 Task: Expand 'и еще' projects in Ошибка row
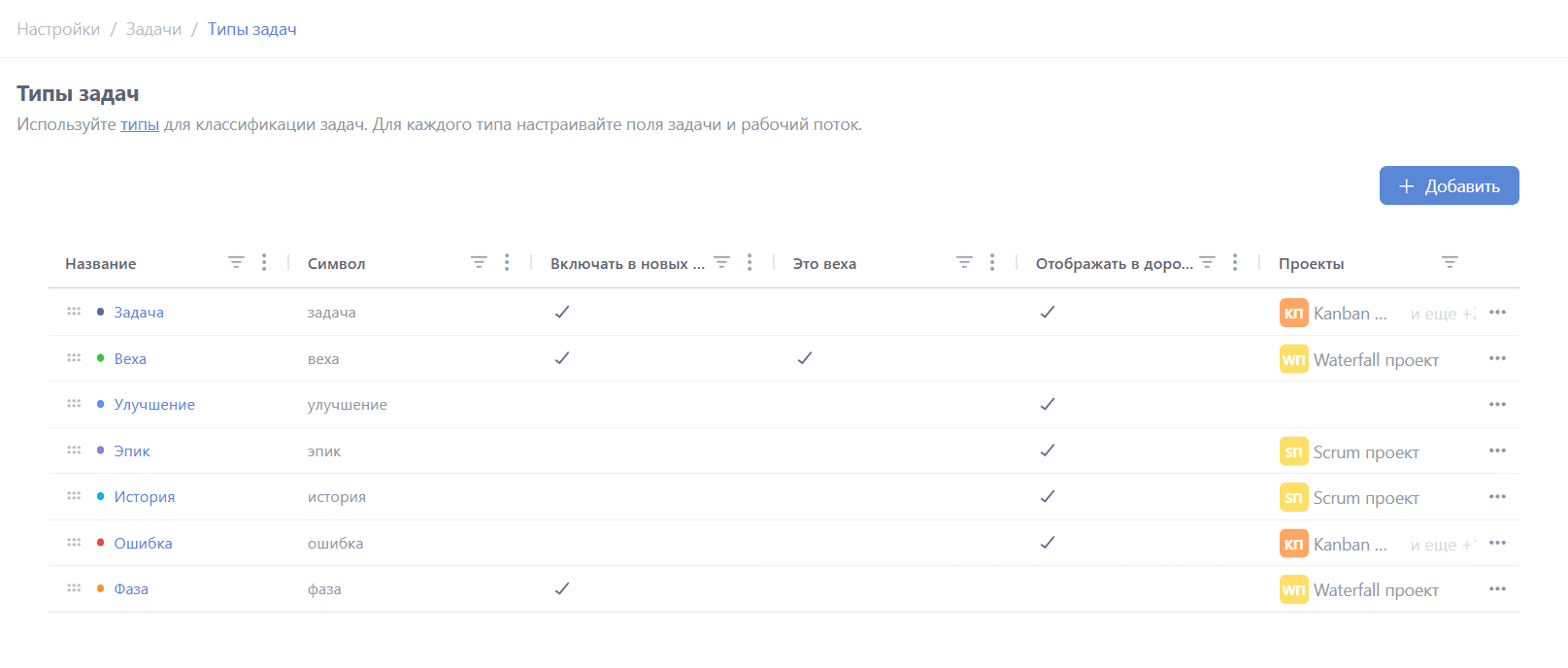[x=1442, y=545]
